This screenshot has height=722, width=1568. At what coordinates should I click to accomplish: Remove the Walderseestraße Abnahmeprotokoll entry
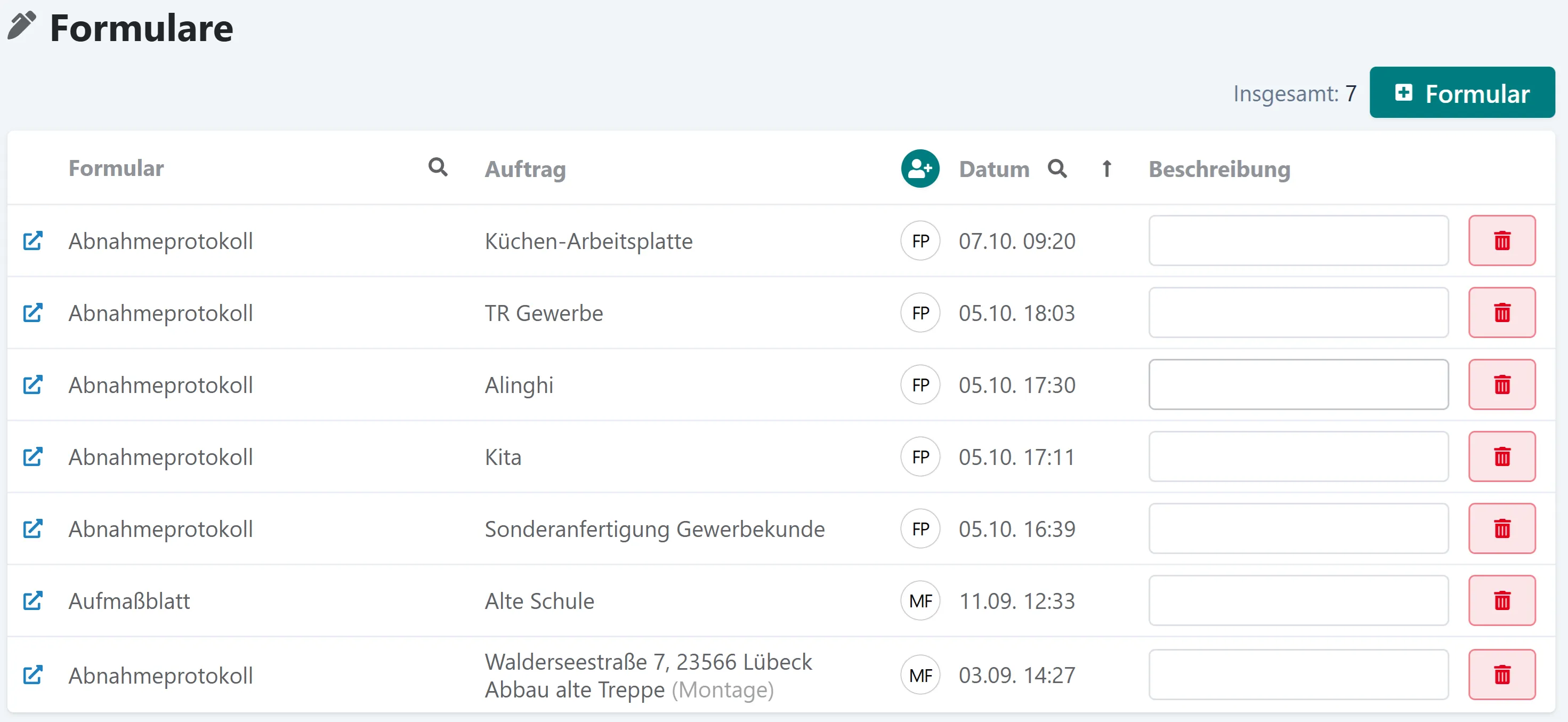click(x=1501, y=675)
